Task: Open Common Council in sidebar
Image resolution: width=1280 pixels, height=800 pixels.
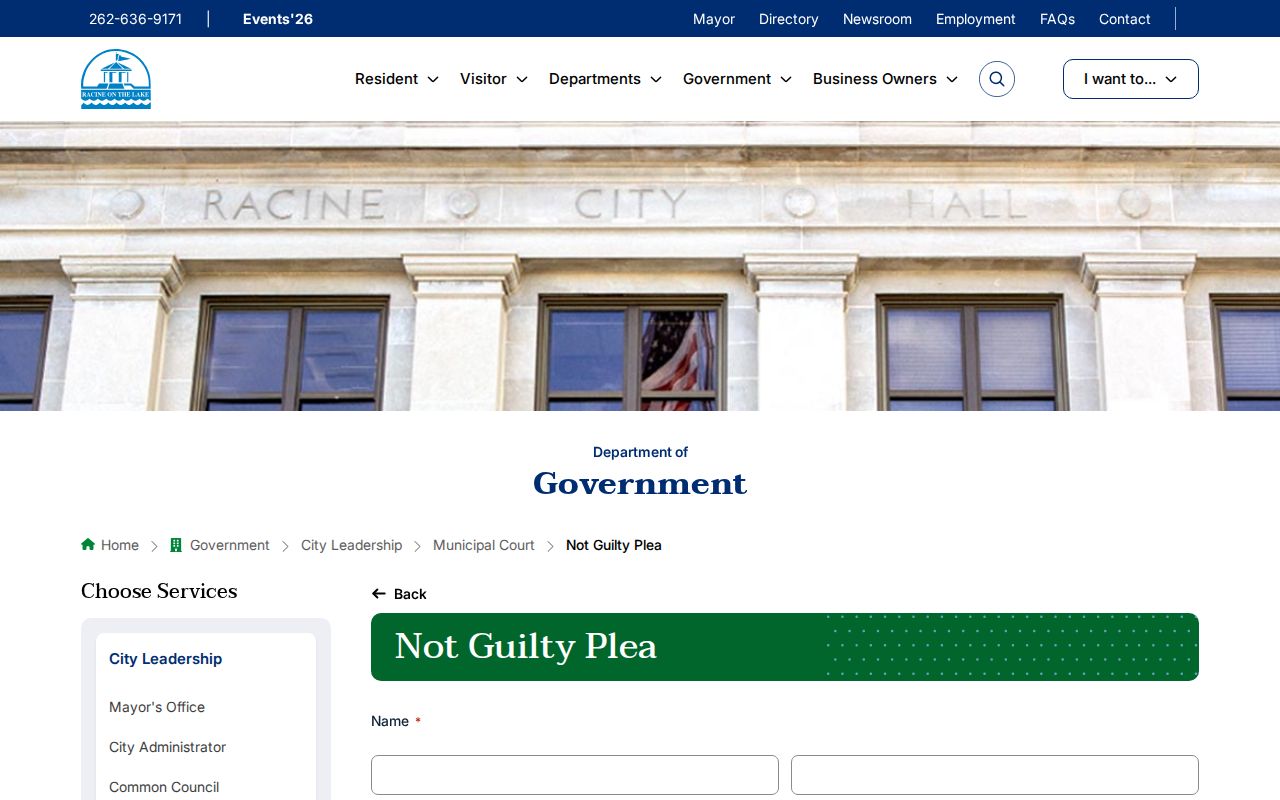Action: tap(164, 787)
